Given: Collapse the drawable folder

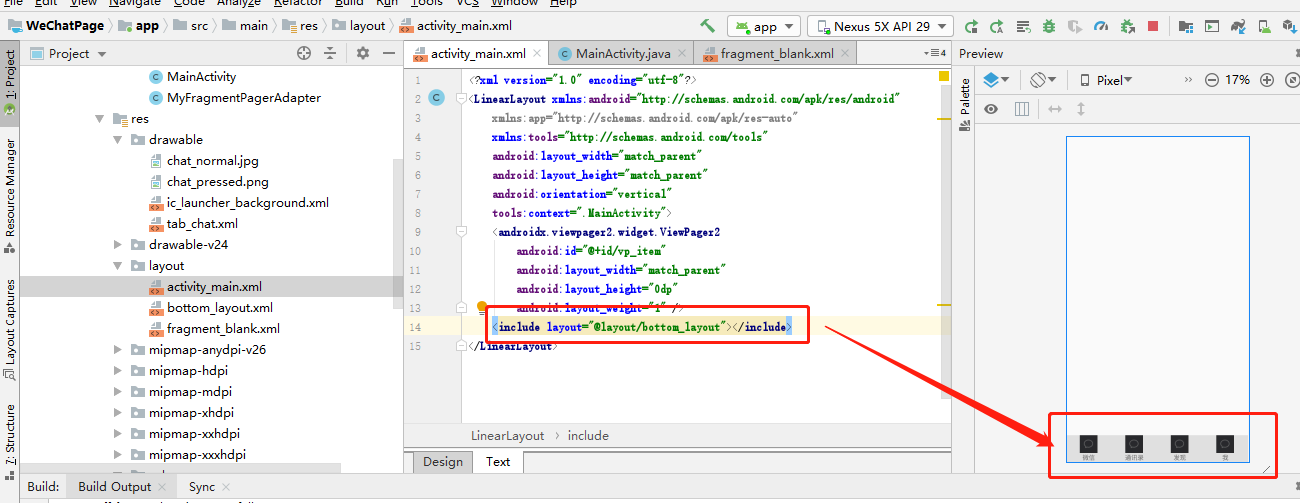Looking at the screenshot, I should coord(118,140).
